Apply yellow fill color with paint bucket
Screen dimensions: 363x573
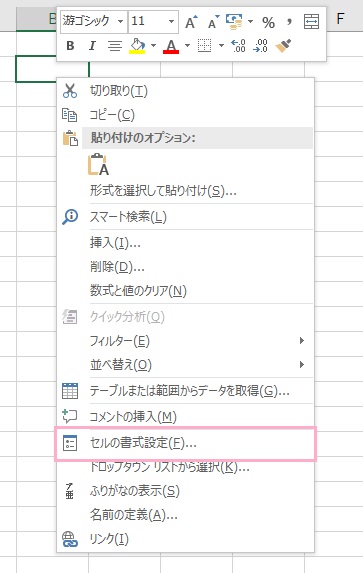click(137, 46)
